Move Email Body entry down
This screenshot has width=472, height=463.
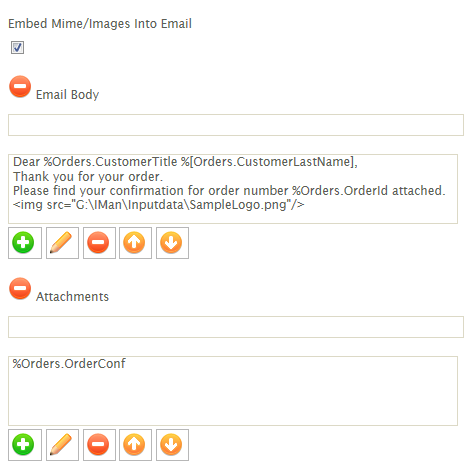pos(172,243)
